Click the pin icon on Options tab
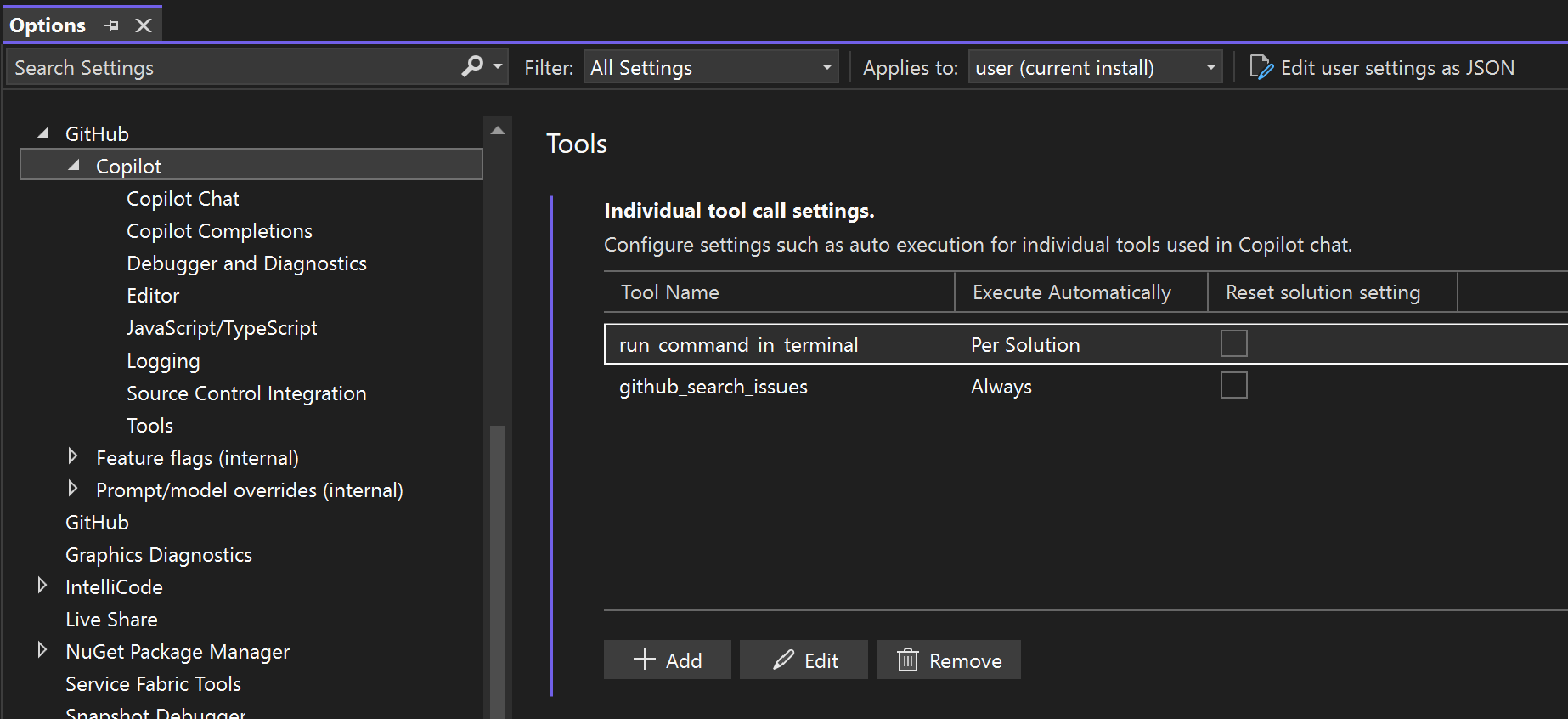This screenshot has width=1568, height=719. click(111, 25)
